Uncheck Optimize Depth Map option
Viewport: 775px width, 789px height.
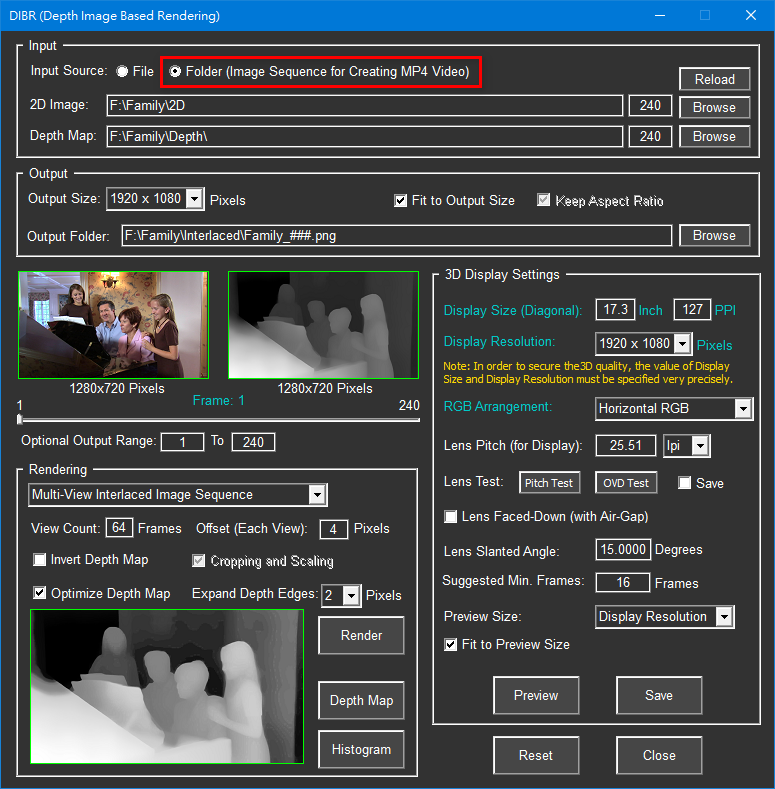pyautogui.click(x=40, y=593)
